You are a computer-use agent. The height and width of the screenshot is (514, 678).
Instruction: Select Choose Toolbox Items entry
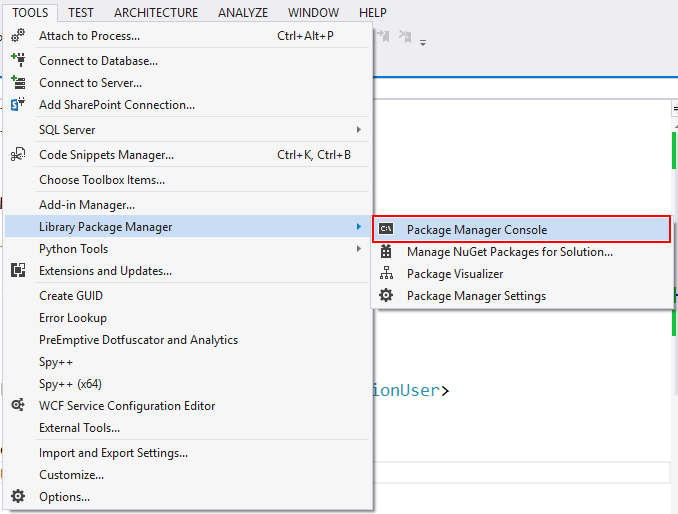[x=102, y=180]
